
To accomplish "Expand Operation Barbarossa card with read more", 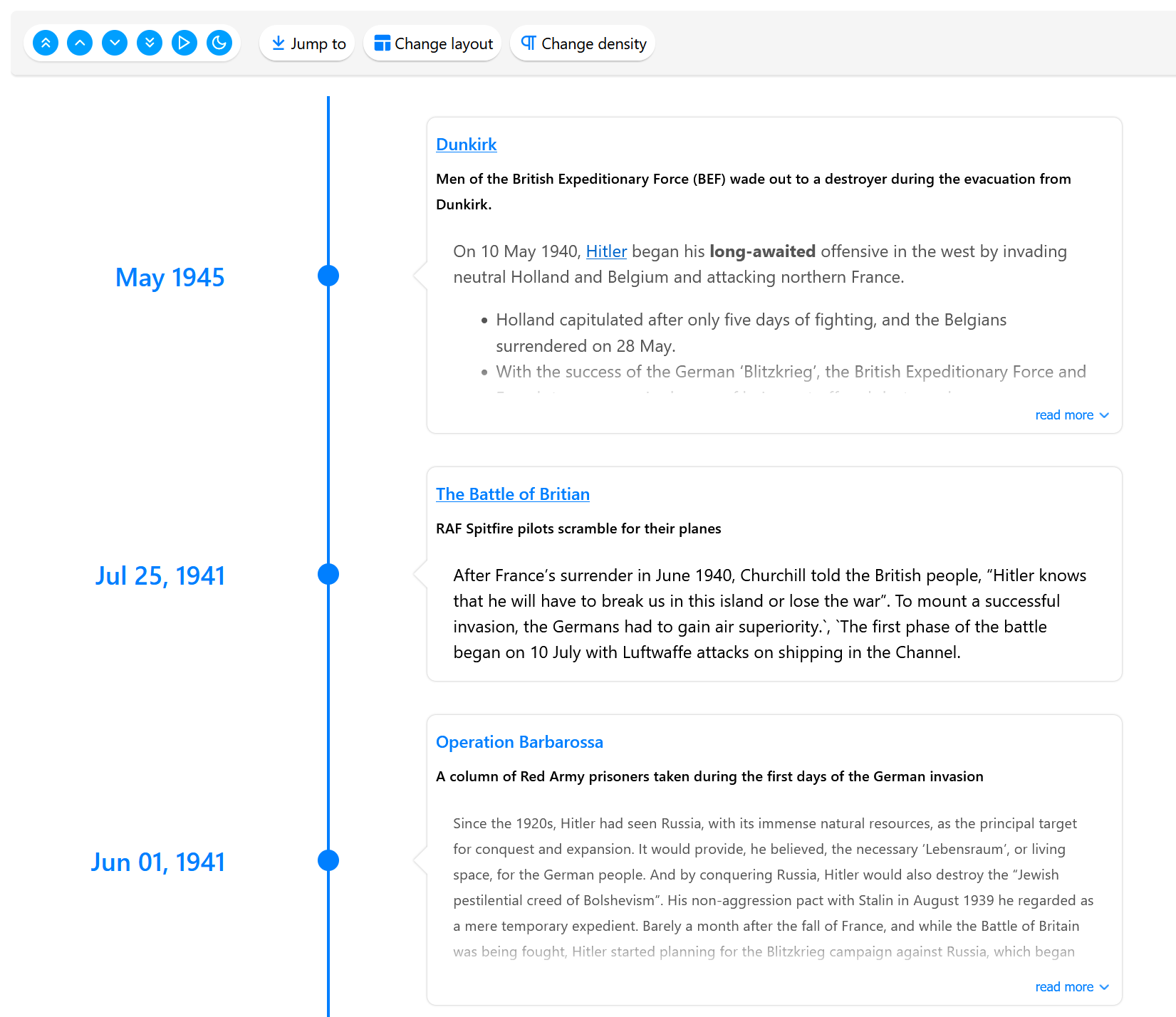I will 1072,987.
